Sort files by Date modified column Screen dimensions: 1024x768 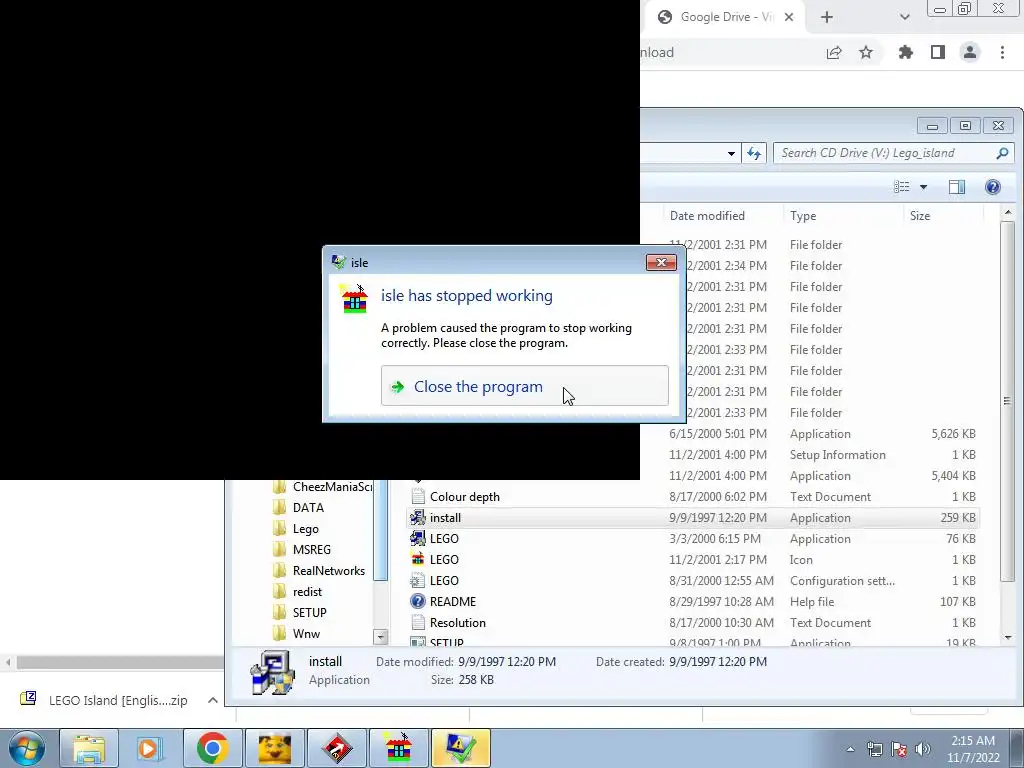707,216
